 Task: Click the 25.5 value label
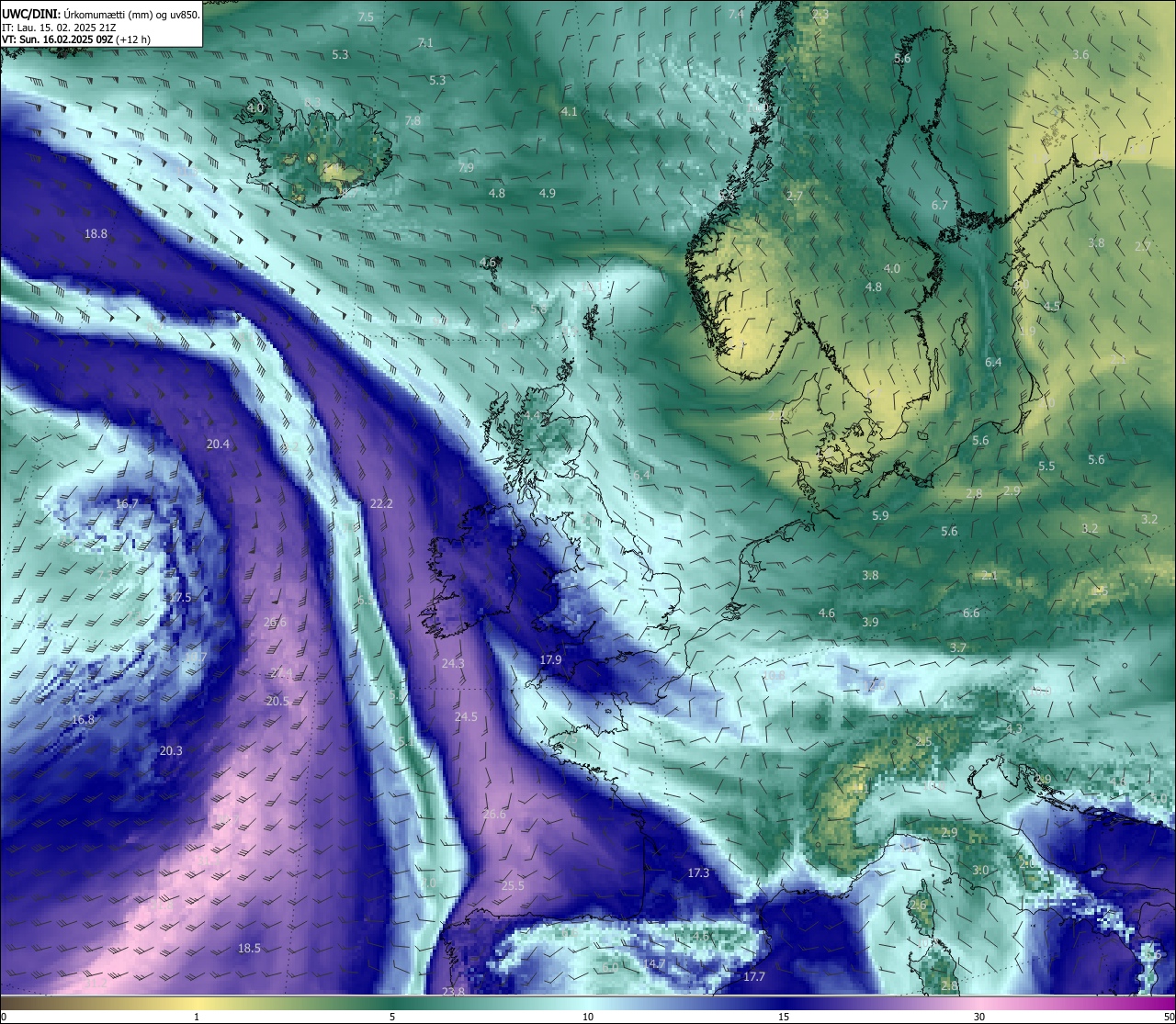tap(513, 886)
